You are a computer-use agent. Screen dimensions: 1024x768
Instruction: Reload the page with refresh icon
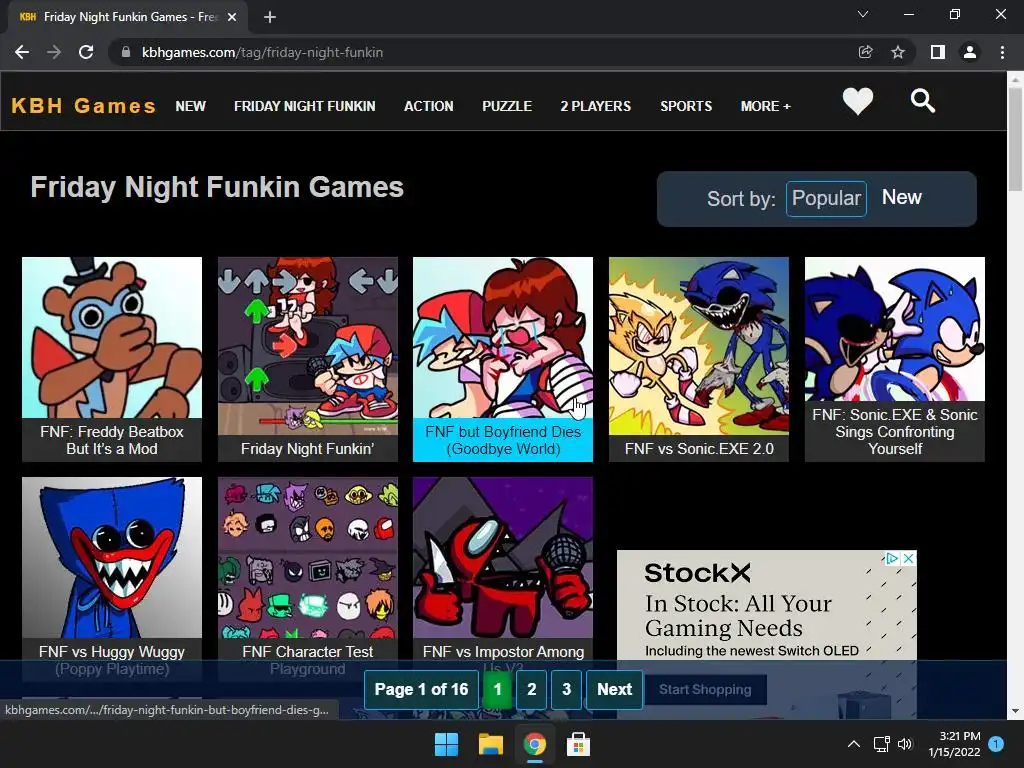coord(86,52)
